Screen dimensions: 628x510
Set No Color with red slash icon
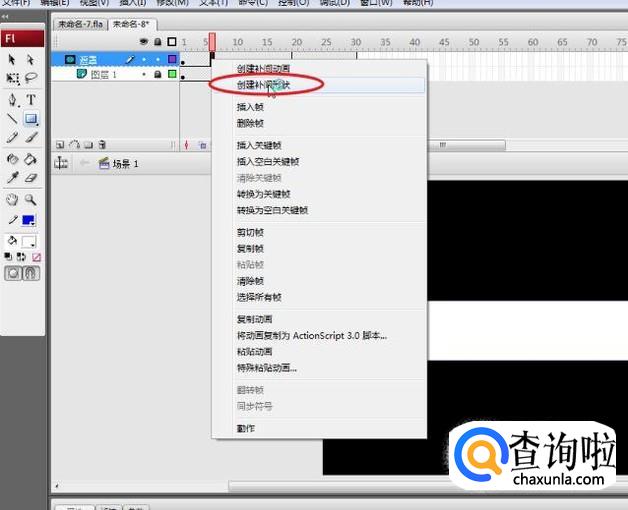point(36,257)
